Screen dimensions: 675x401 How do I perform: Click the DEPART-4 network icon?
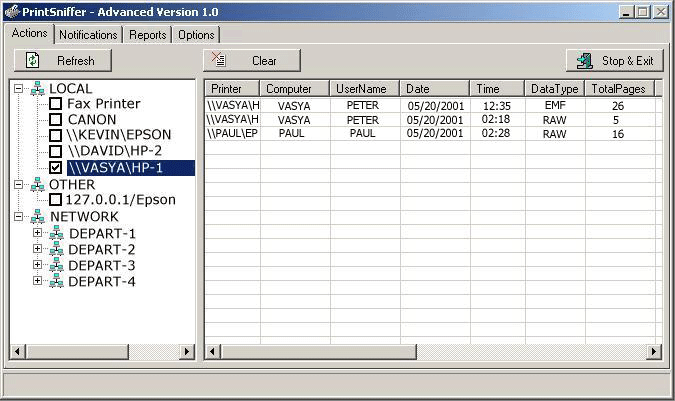pos(56,281)
